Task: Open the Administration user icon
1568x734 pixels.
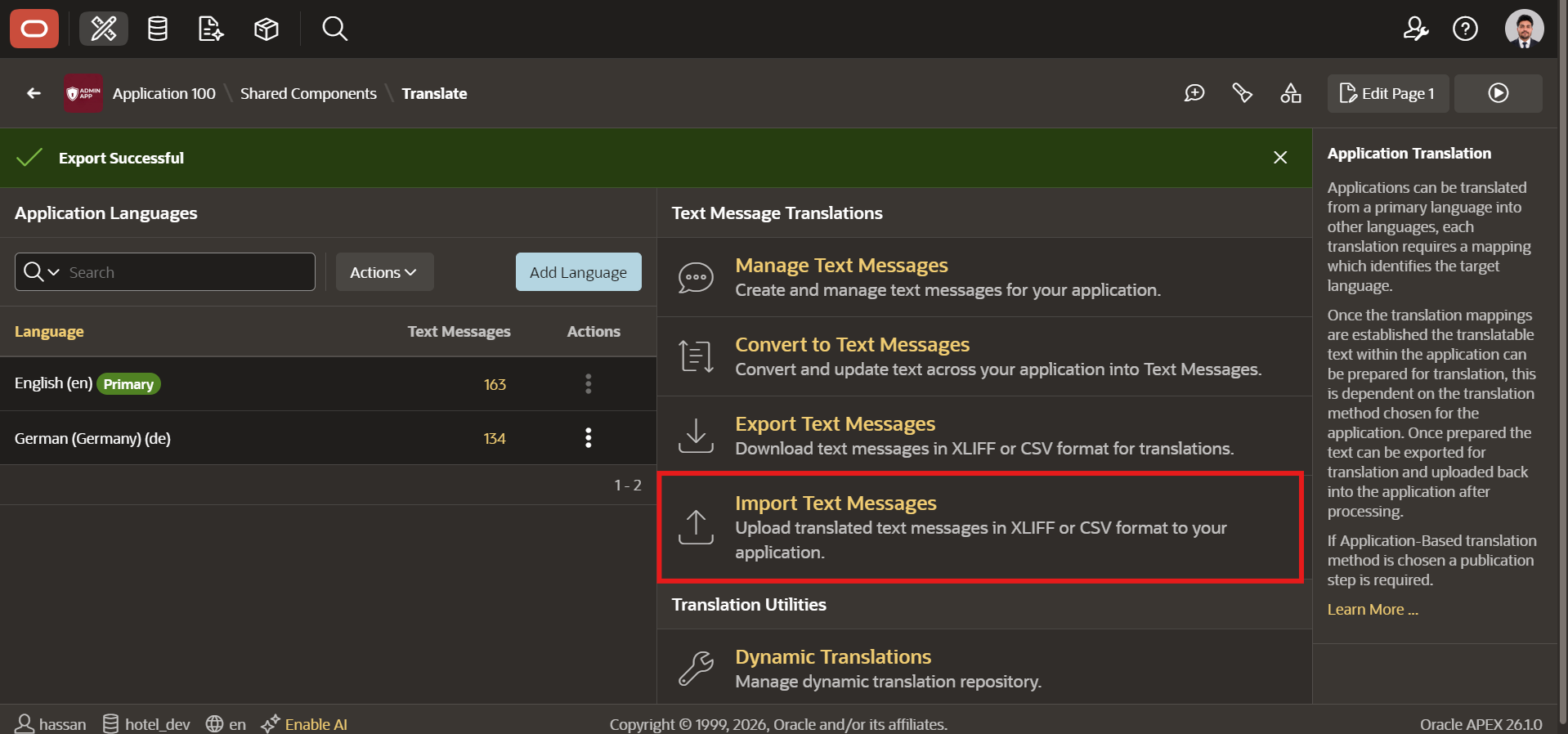Action: (x=1415, y=29)
